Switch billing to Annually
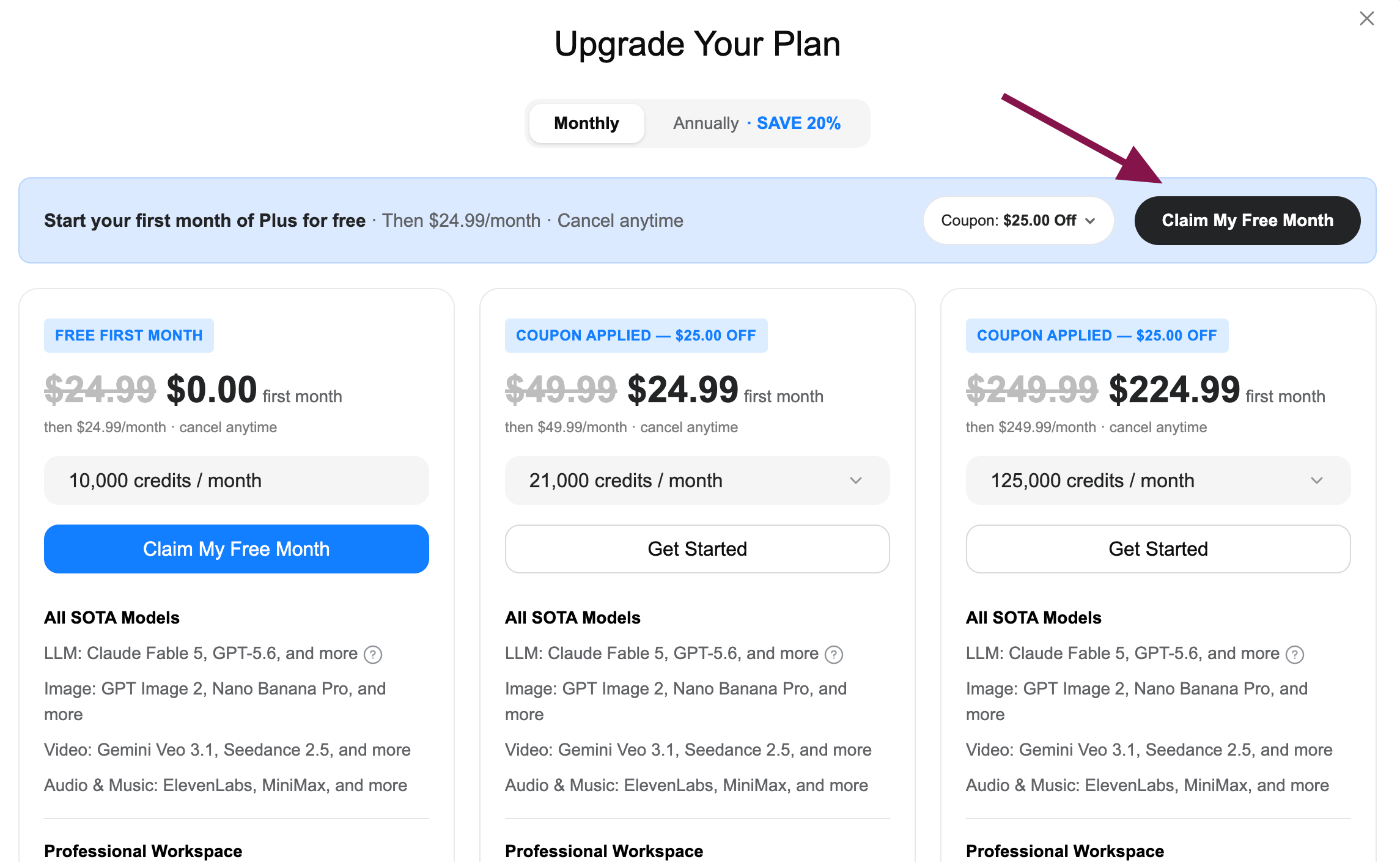The height and width of the screenshot is (862, 1400). [x=706, y=123]
